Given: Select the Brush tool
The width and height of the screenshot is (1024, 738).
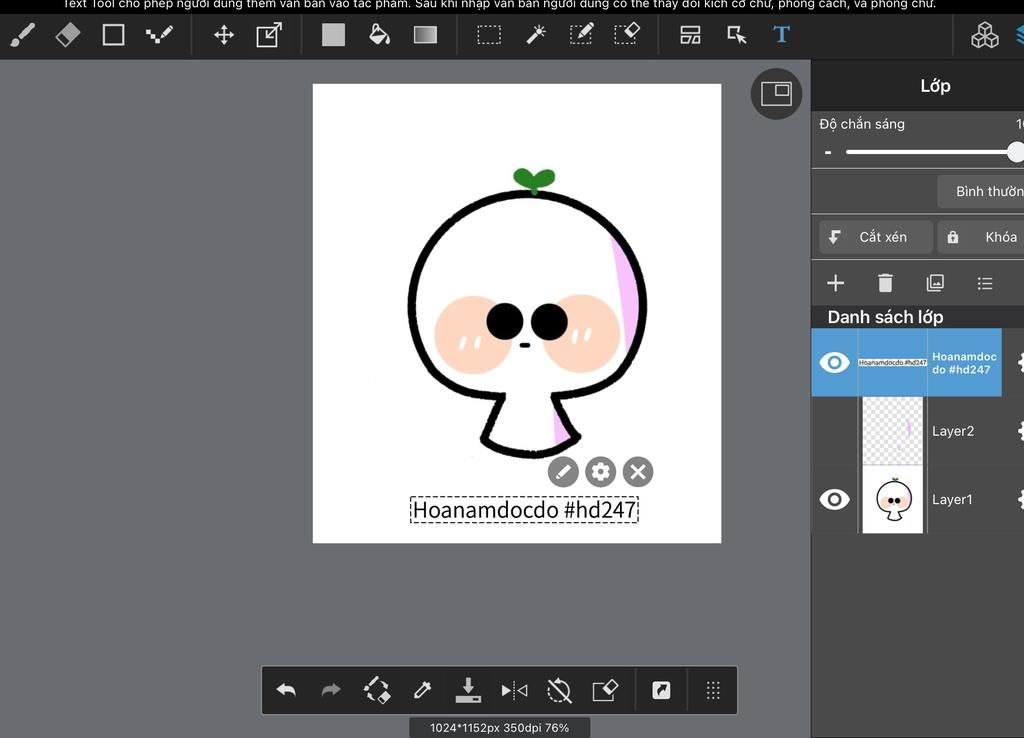Looking at the screenshot, I should point(23,35).
